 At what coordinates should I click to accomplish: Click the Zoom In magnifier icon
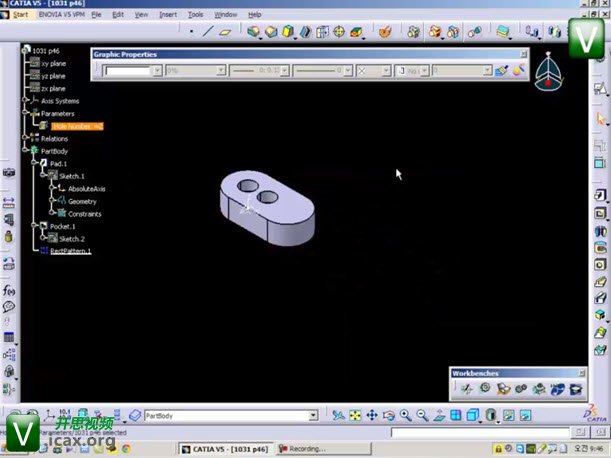point(406,415)
